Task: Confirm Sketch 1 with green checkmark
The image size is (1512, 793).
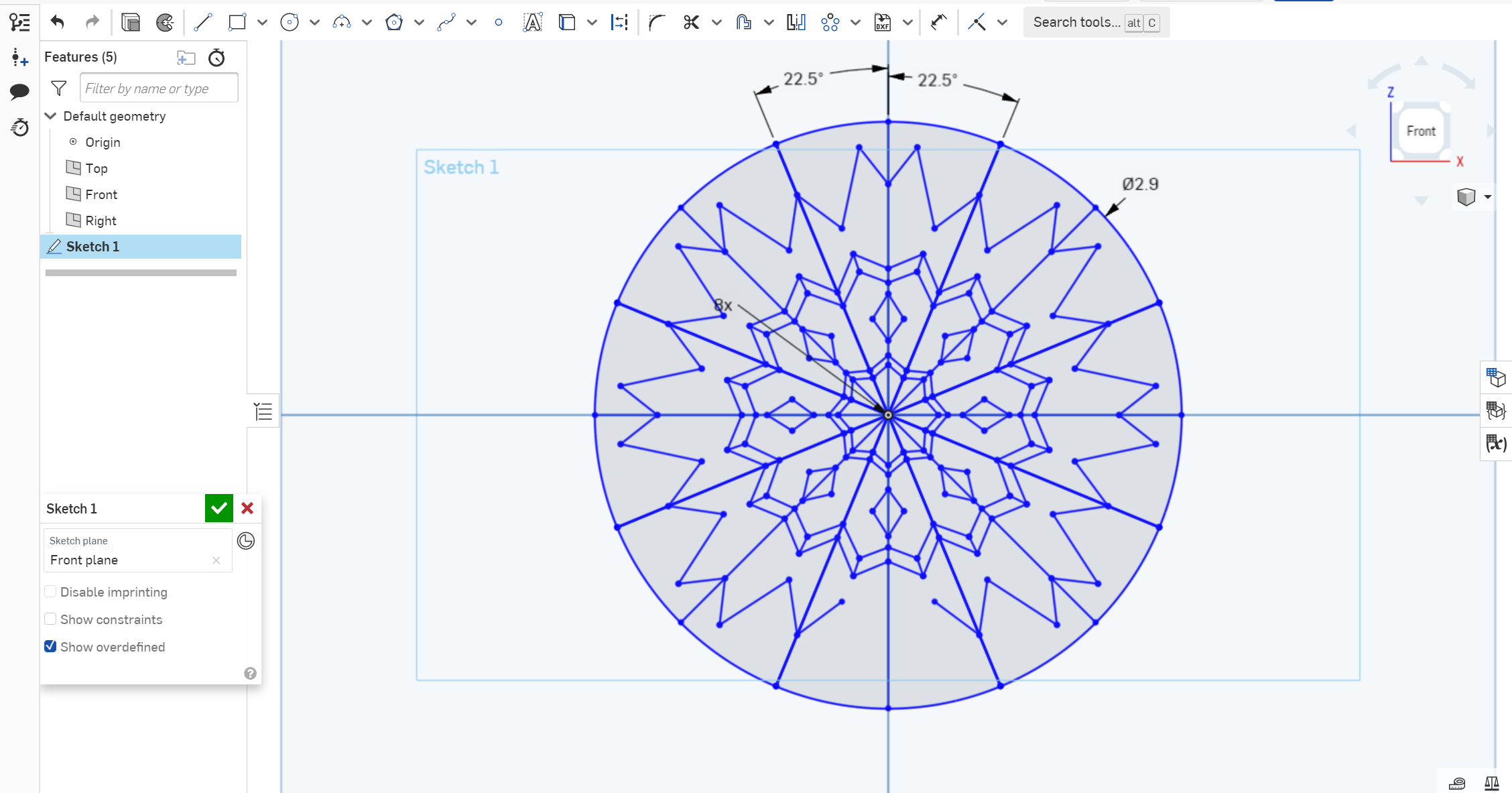Action: (219, 508)
